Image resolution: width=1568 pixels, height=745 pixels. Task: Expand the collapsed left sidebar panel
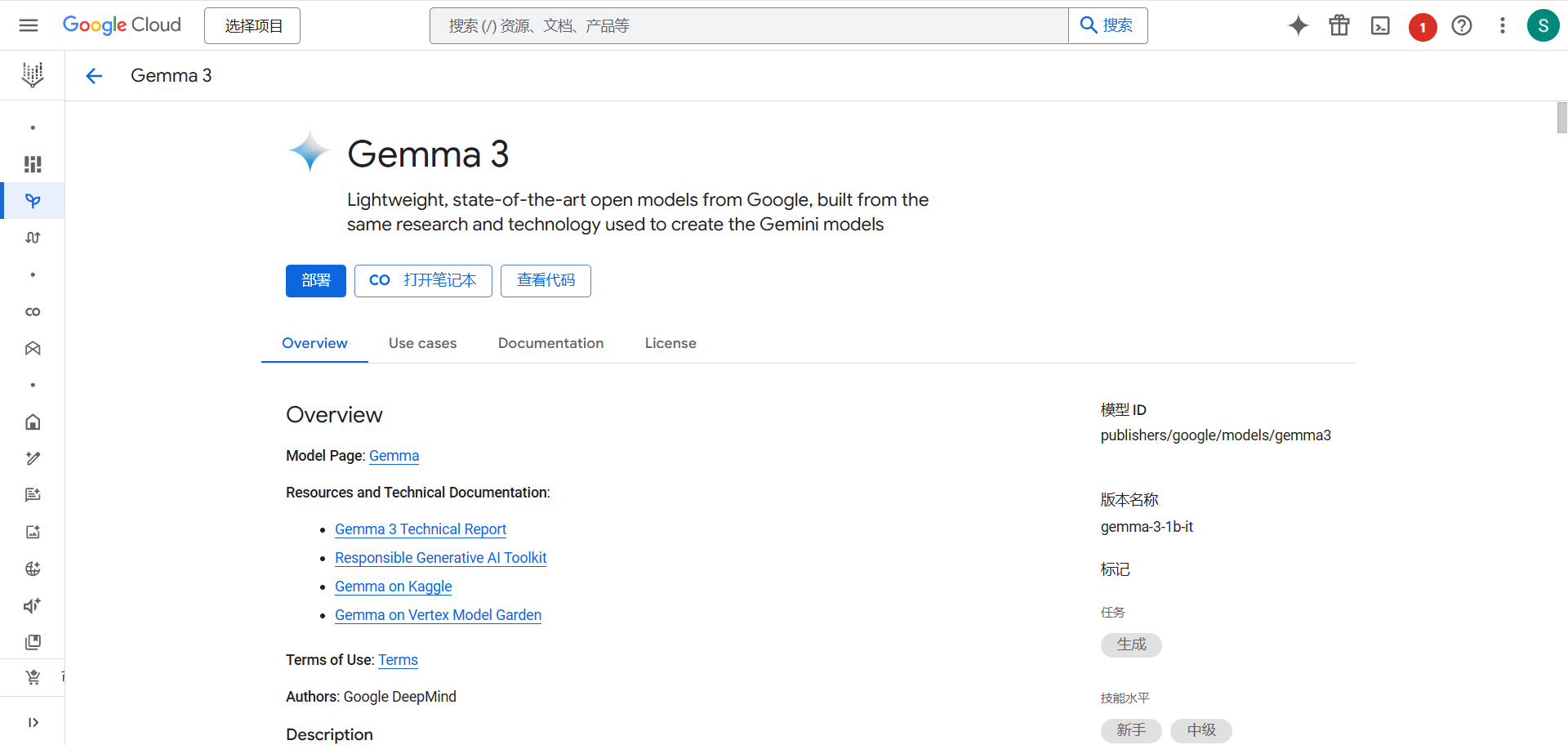[33, 722]
